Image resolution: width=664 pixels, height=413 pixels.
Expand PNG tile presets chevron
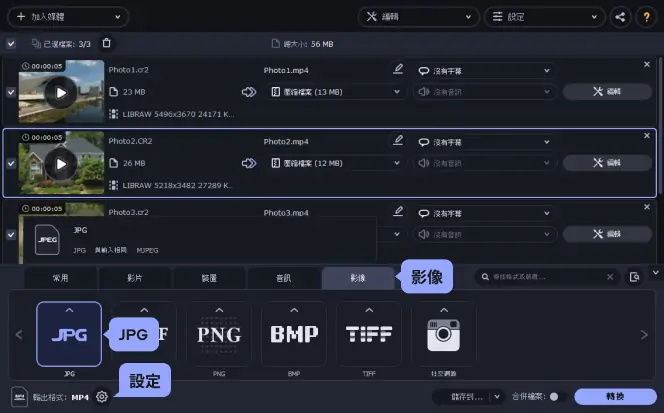[219, 310]
